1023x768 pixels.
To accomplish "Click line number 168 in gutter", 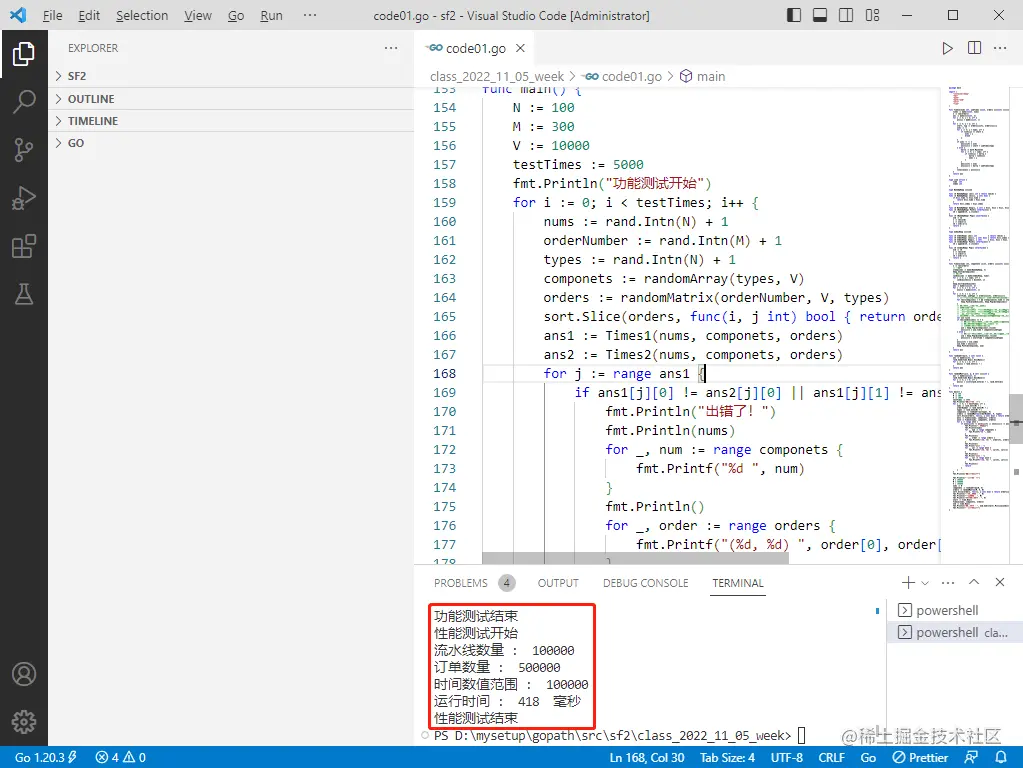I will [x=444, y=373].
